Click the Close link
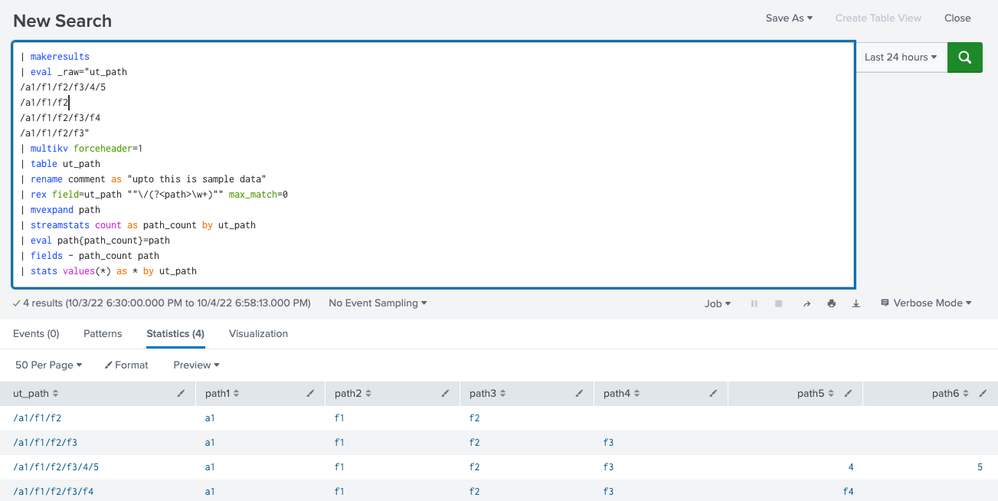This screenshot has height=501, width=998. [957, 18]
